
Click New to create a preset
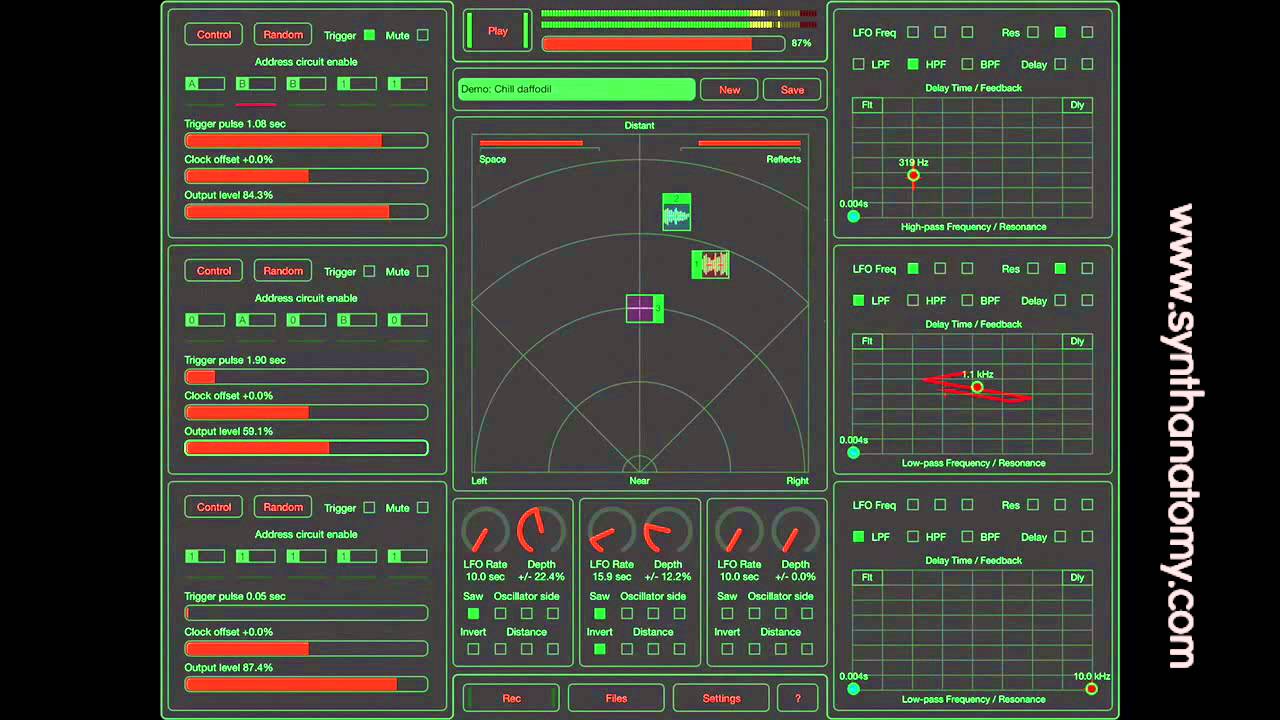729,90
